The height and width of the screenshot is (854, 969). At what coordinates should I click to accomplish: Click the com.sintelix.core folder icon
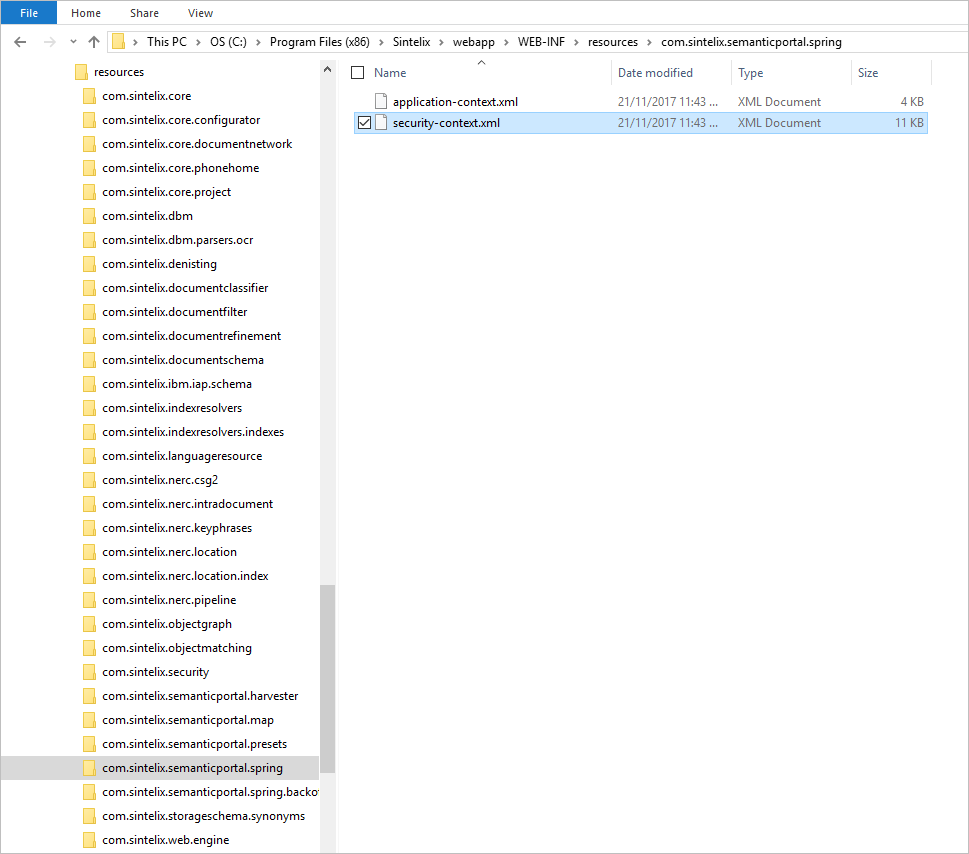point(89,96)
